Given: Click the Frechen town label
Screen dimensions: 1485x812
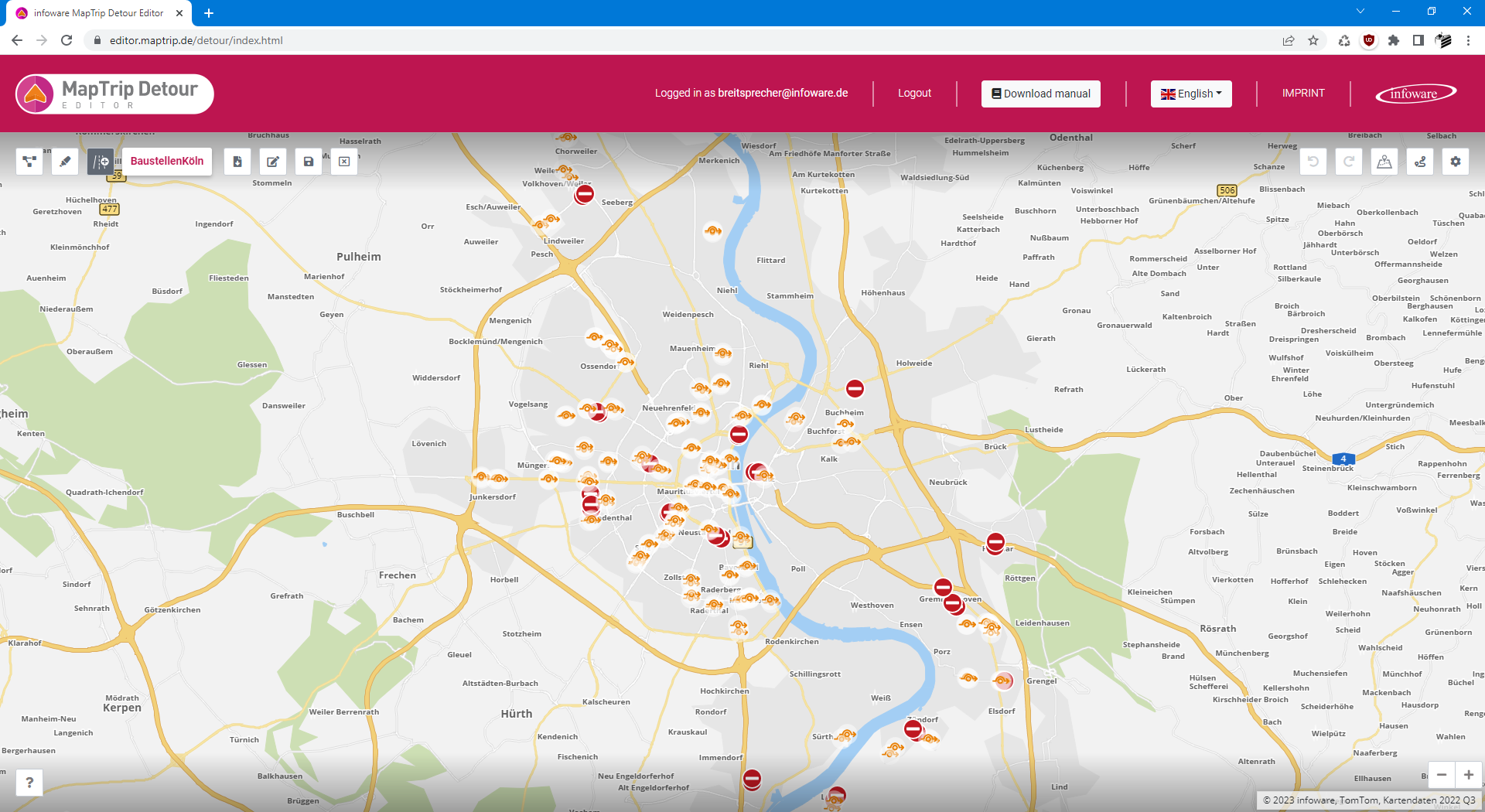Looking at the screenshot, I should pos(398,575).
